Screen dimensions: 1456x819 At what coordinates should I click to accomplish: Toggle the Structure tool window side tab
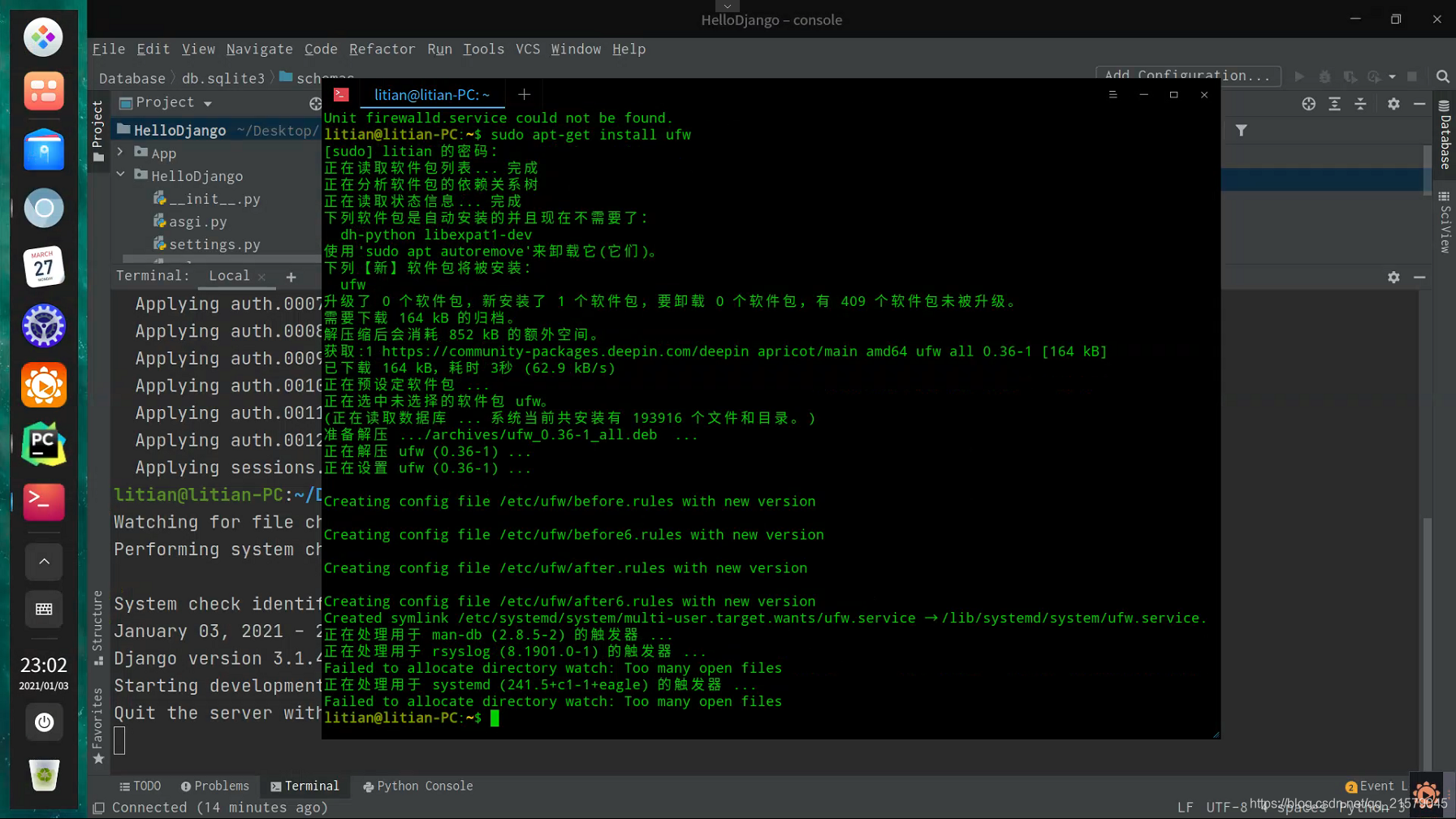point(98,627)
